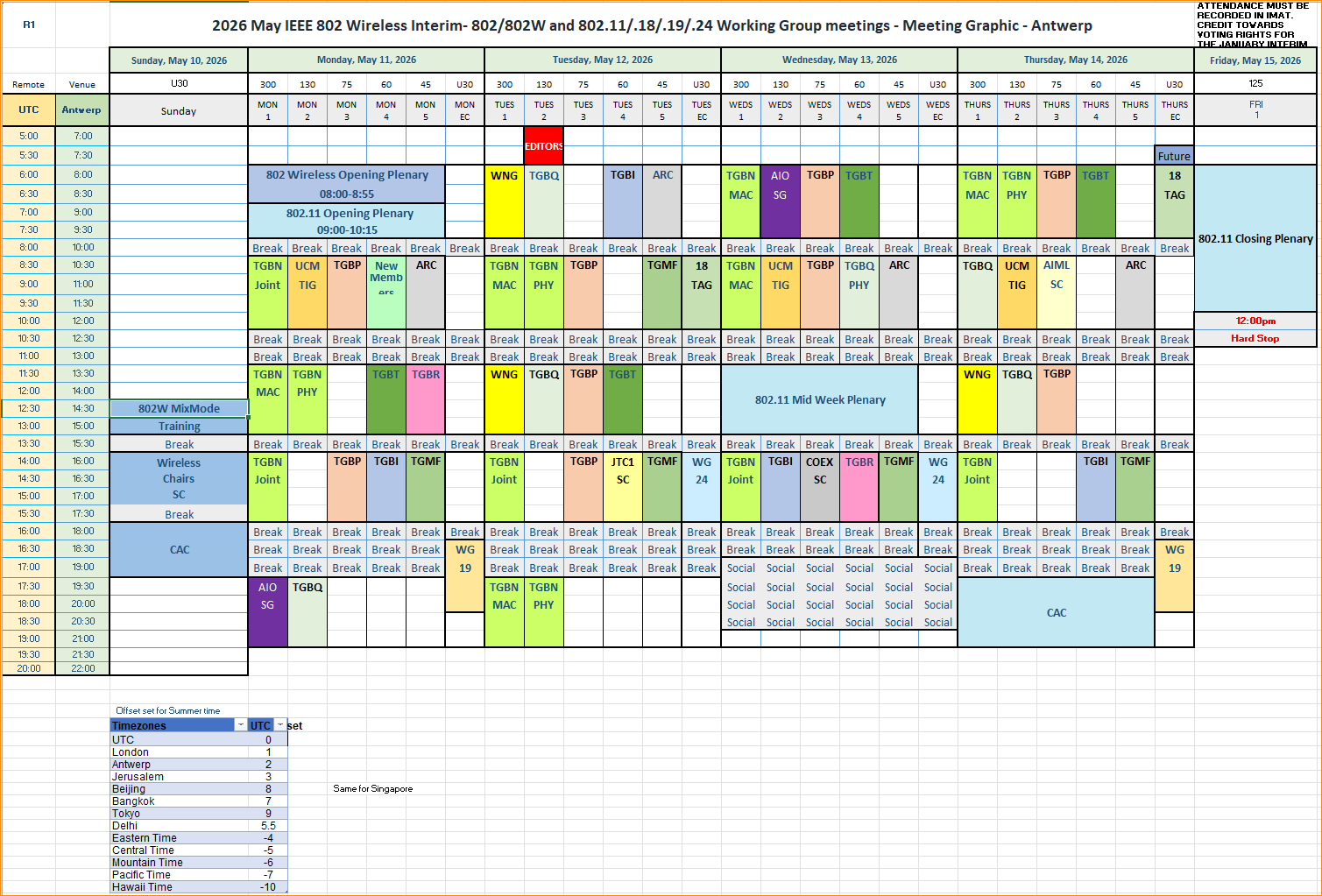1322x896 pixels.
Task: Select the Wireless Chairs SC block
Action: [179, 478]
